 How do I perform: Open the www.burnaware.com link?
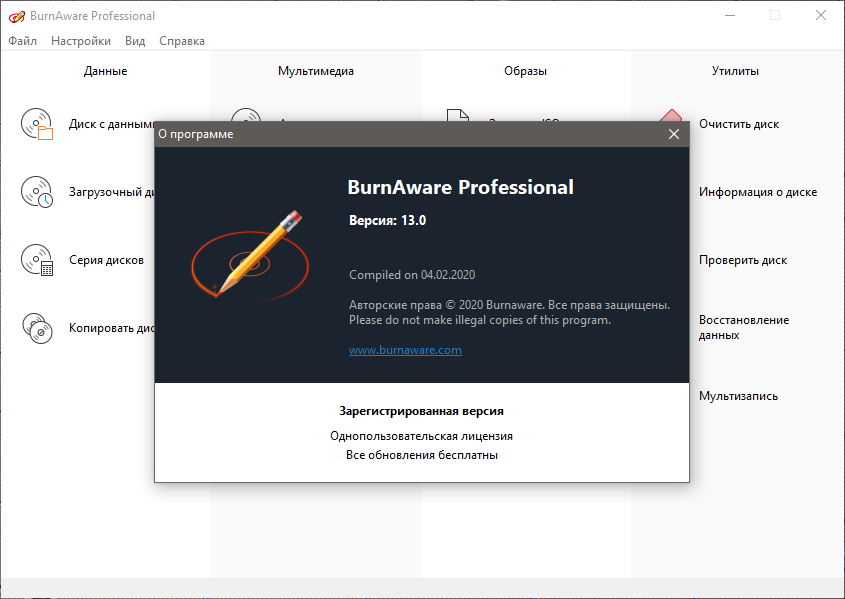tap(405, 350)
